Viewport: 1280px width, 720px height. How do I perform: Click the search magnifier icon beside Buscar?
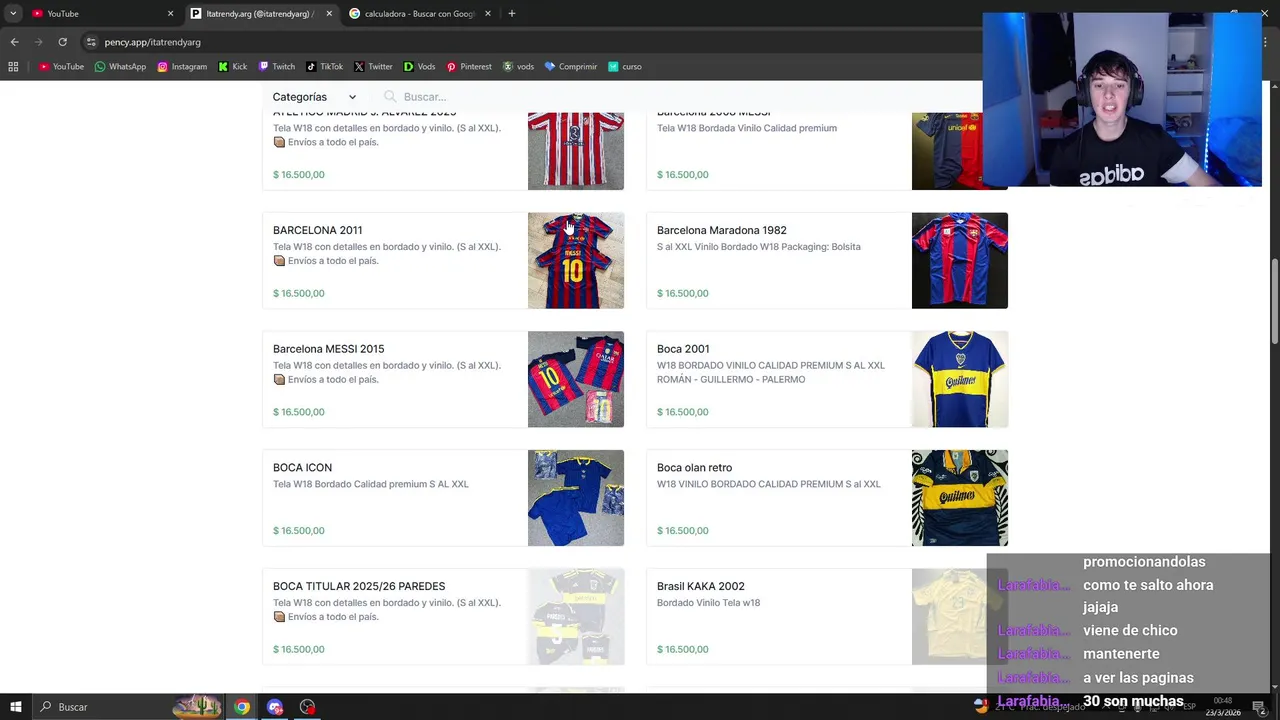tap(390, 97)
